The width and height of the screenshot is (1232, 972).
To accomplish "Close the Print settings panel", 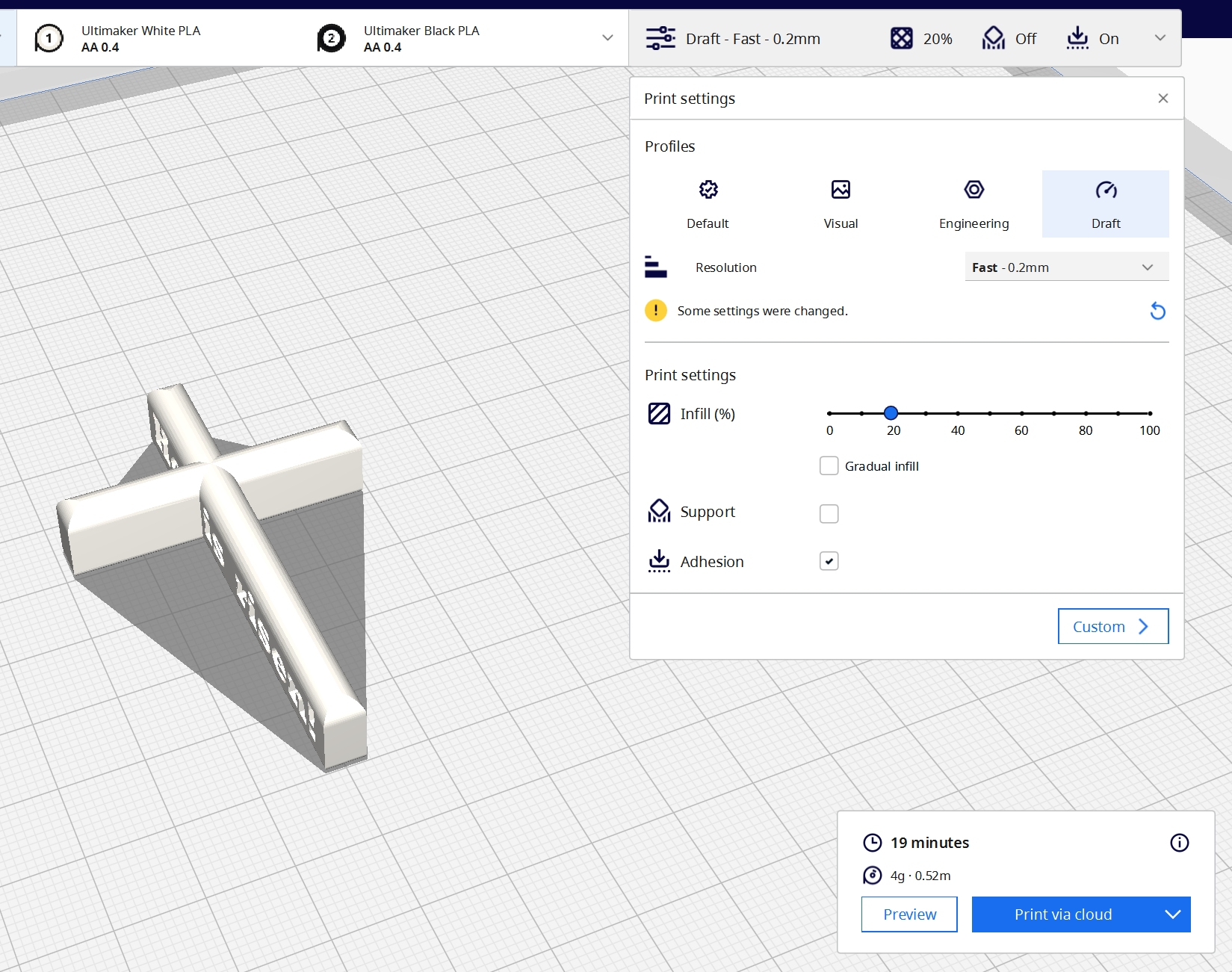I will pyautogui.click(x=1163, y=98).
